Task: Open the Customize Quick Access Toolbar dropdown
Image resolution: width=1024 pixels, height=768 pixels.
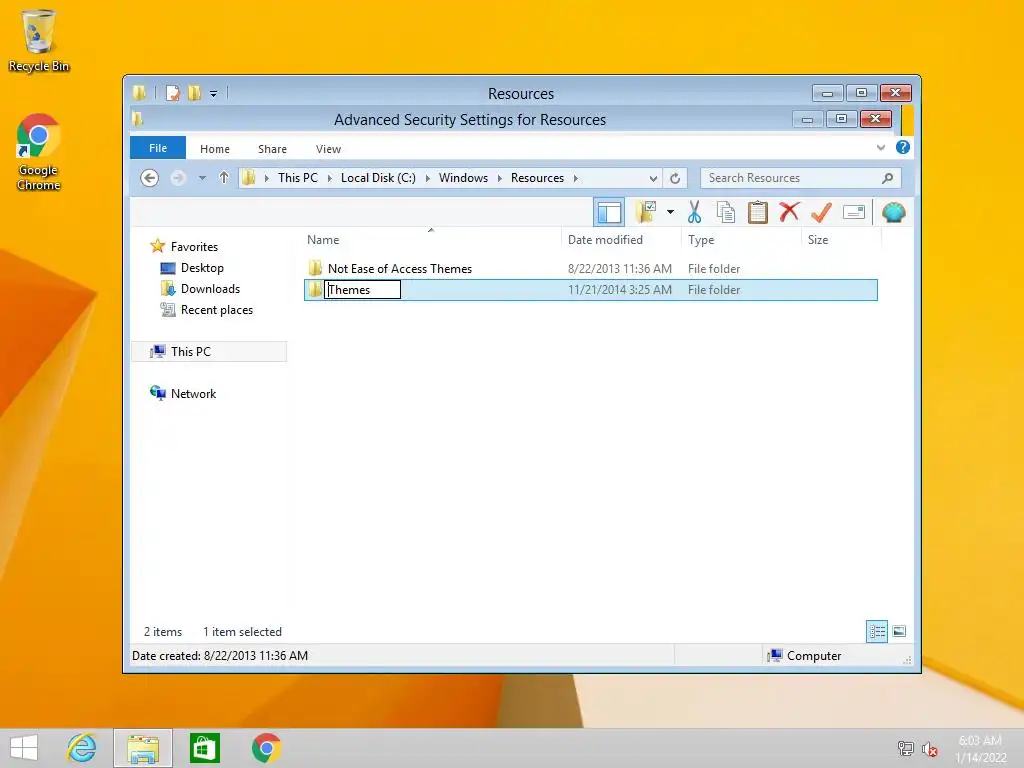Action: click(214, 94)
